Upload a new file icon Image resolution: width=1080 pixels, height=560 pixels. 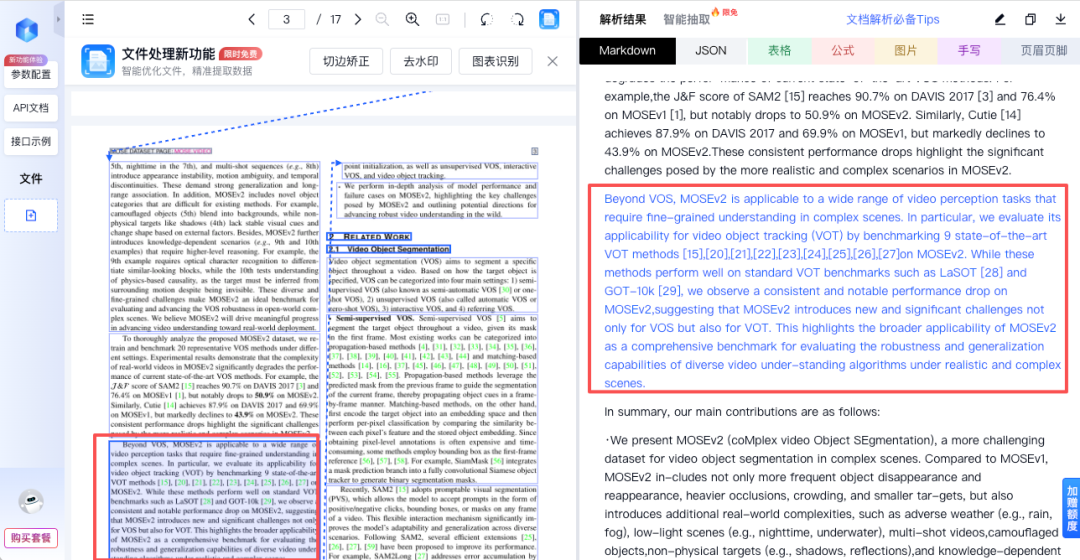31,216
